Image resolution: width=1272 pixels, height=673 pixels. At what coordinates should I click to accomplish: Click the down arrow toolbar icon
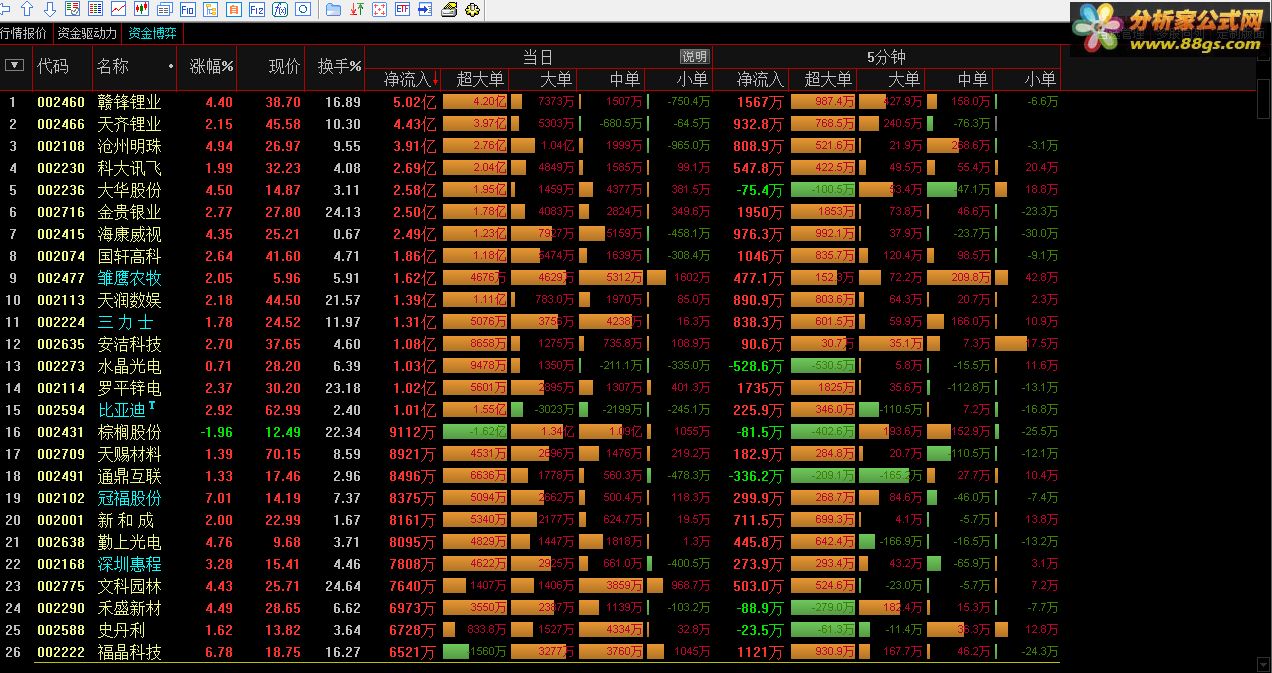coord(50,9)
